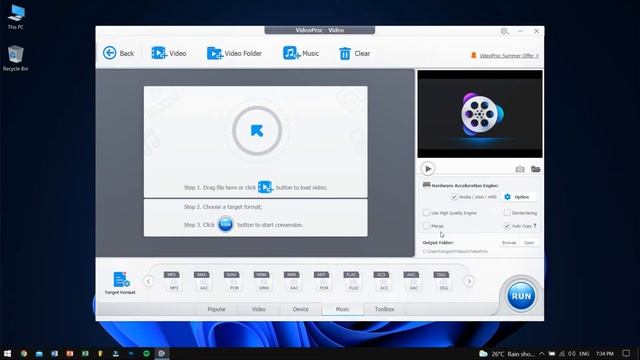Show hidden tray icons chevron

pyautogui.click(x=542, y=353)
